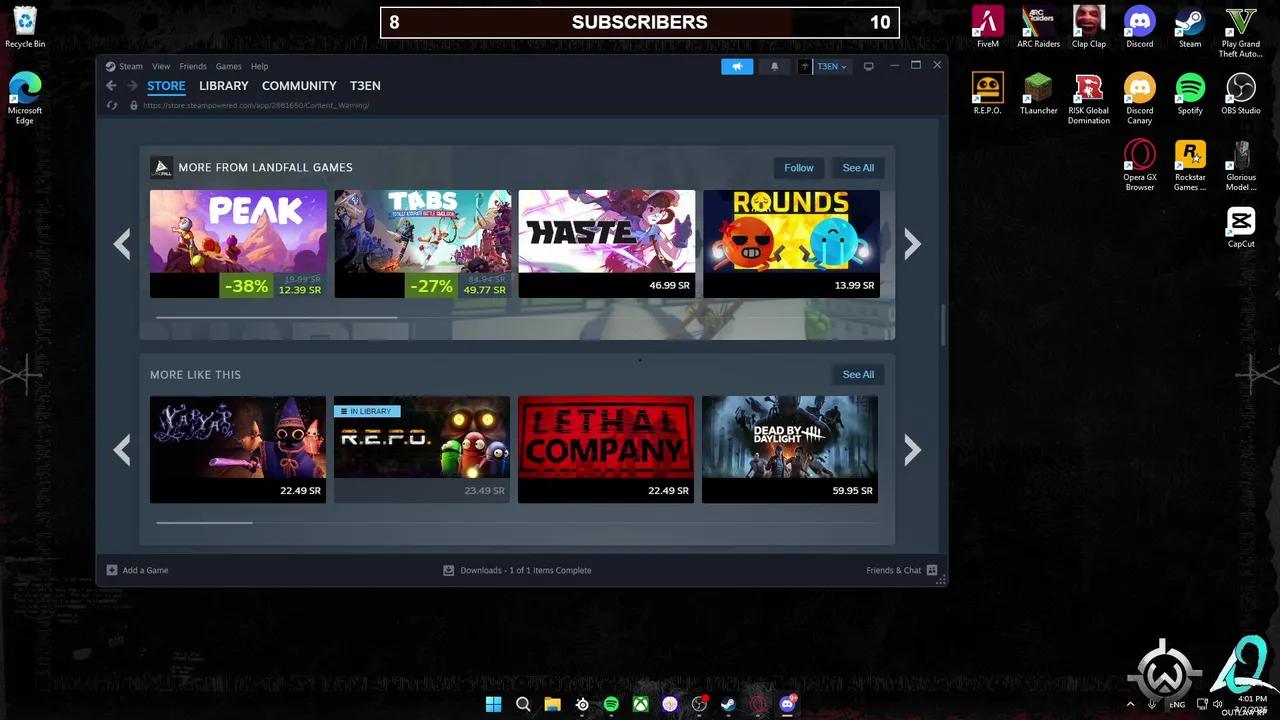Select Play Grand Theft Auto desktop icon
Image resolution: width=1280 pixels, height=720 pixels.
tap(1241, 33)
